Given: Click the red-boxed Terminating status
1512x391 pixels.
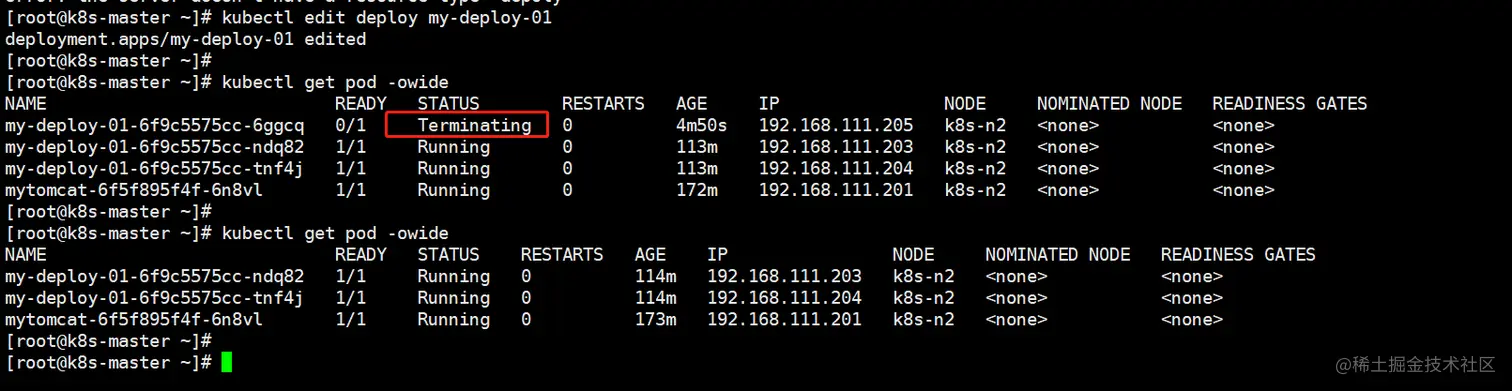Looking at the screenshot, I should [x=474, y=125].
